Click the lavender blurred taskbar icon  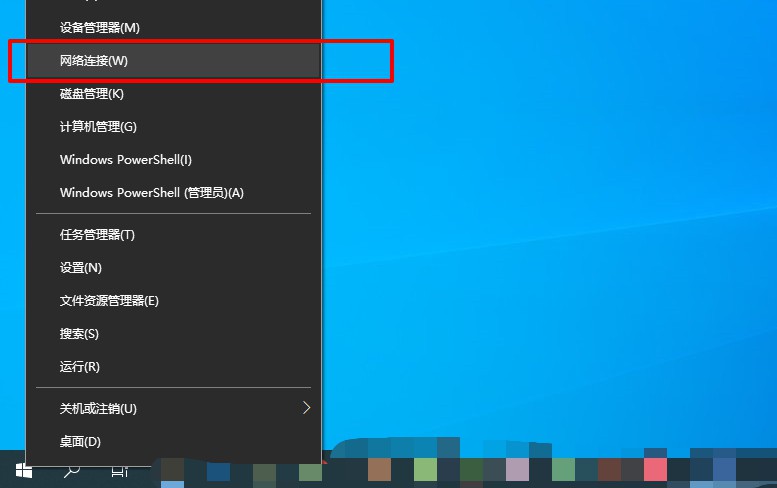(x=517, y=469)
